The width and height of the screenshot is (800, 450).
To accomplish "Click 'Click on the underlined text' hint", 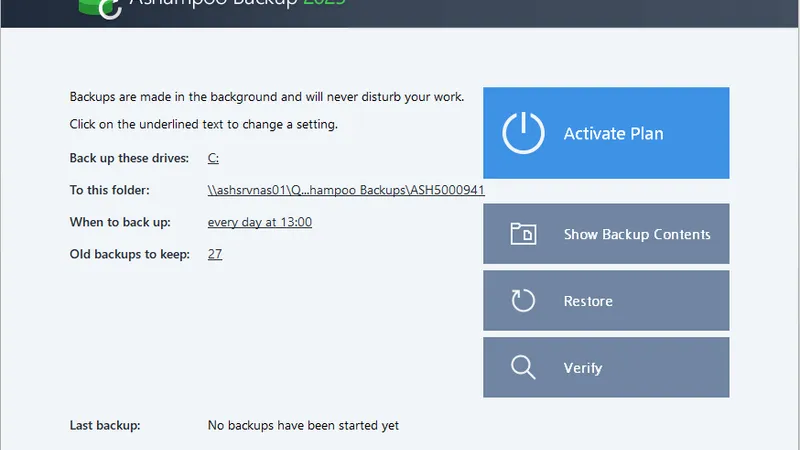I will (x=204, y=124).
